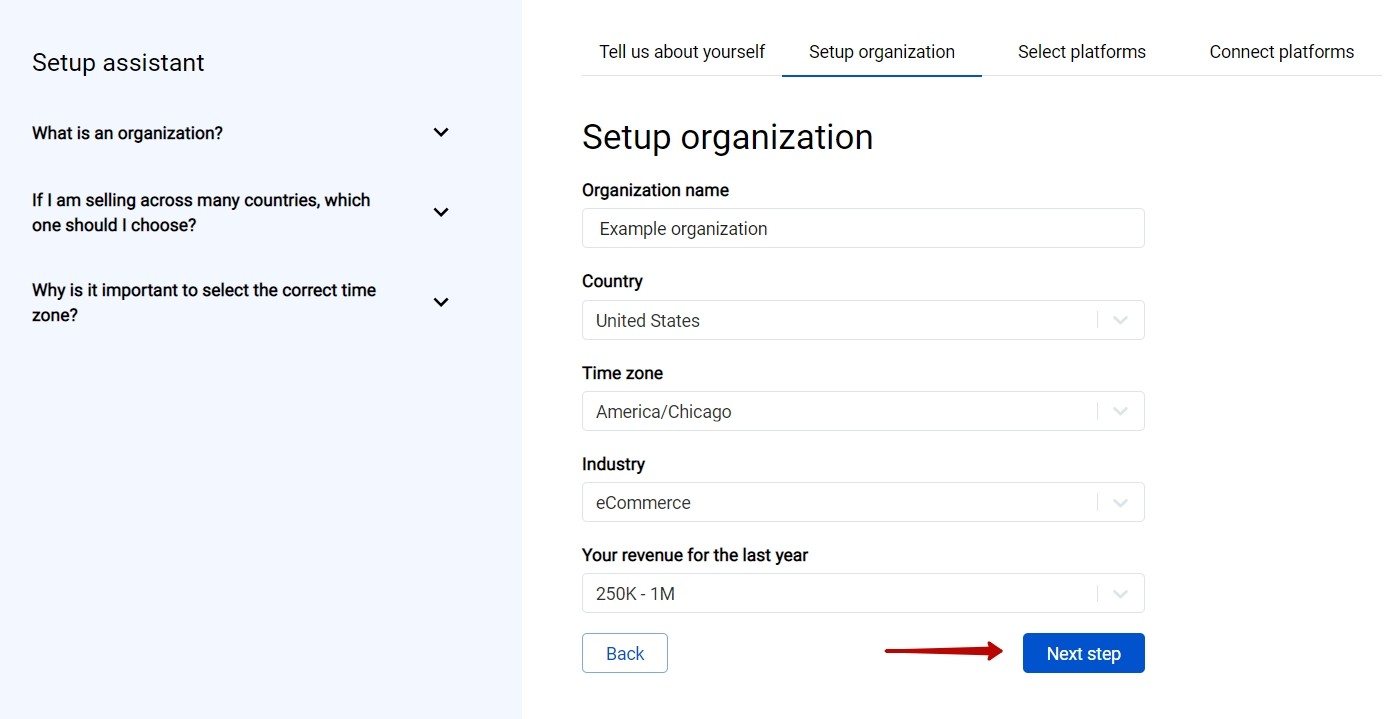Viewport: 1388px width, 719px height.
Task: Open the 'Connect platforms' tab
Action: (x=1281, y=51)
